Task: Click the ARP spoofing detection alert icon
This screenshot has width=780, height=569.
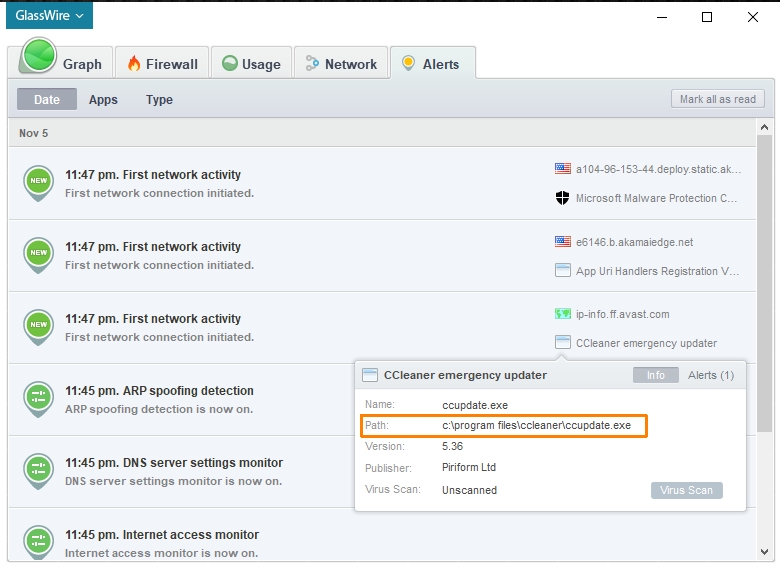Action: coord(38,399)
